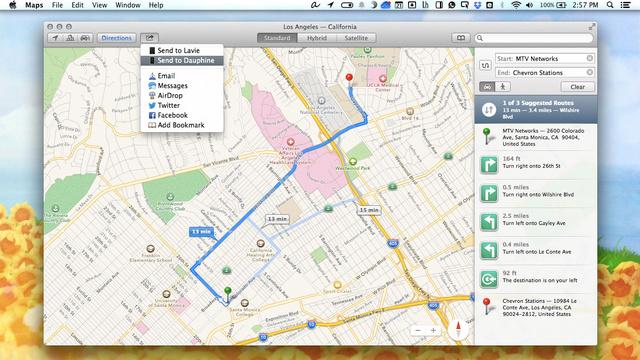The height and width of the screenshot is (360, 640).
Task: Switch map to Satellite view
Action: [x=356, y=38]
